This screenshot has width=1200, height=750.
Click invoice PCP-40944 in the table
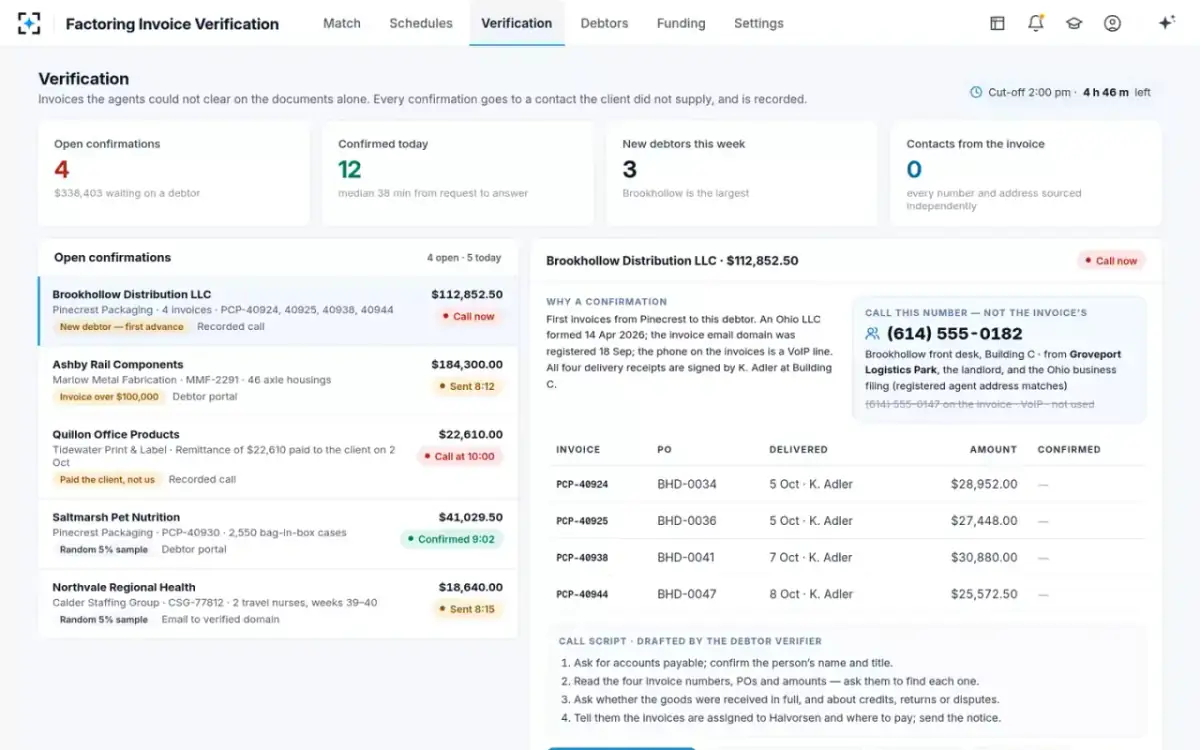(582, 594)
